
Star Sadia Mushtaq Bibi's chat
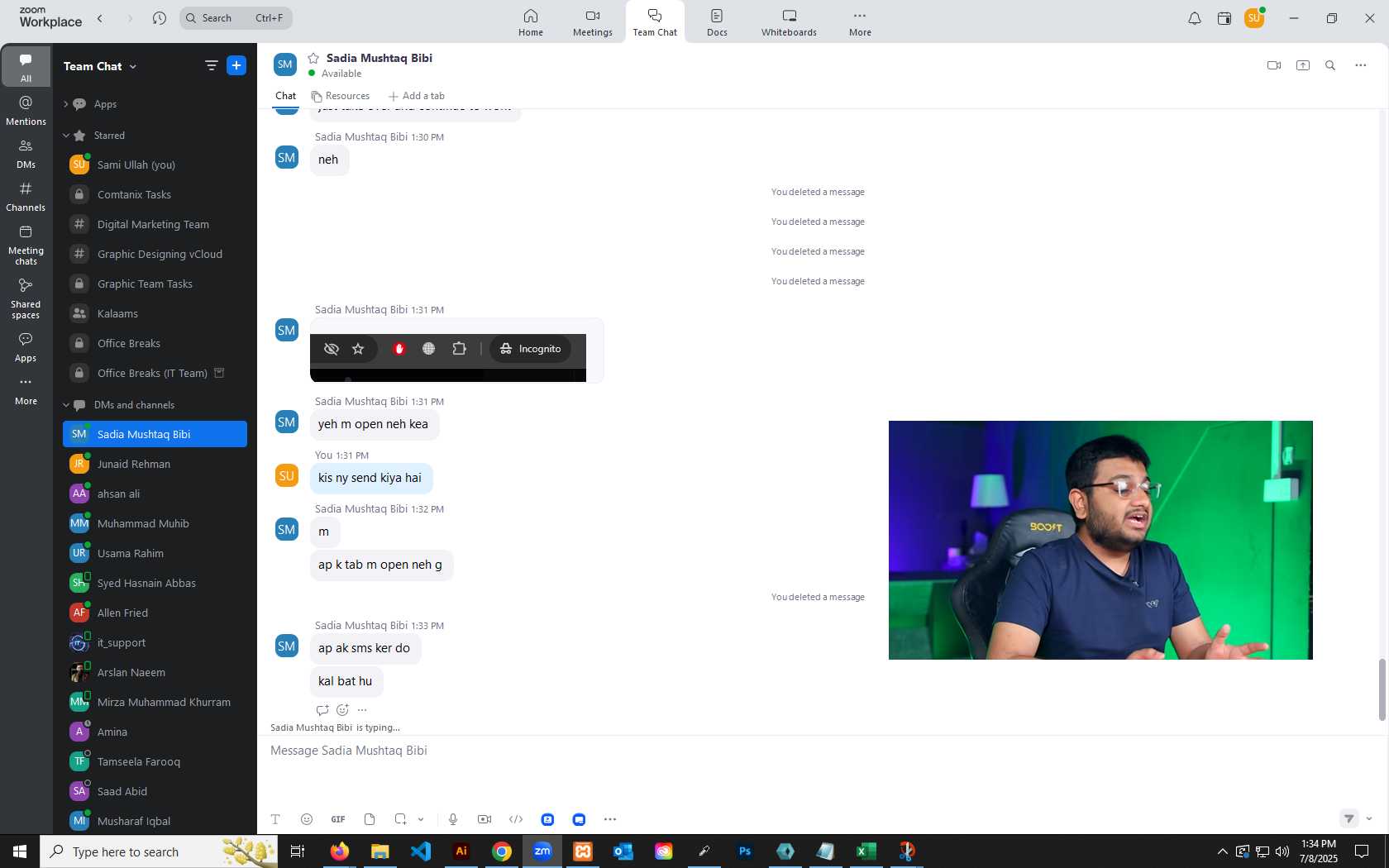(313, 58)
